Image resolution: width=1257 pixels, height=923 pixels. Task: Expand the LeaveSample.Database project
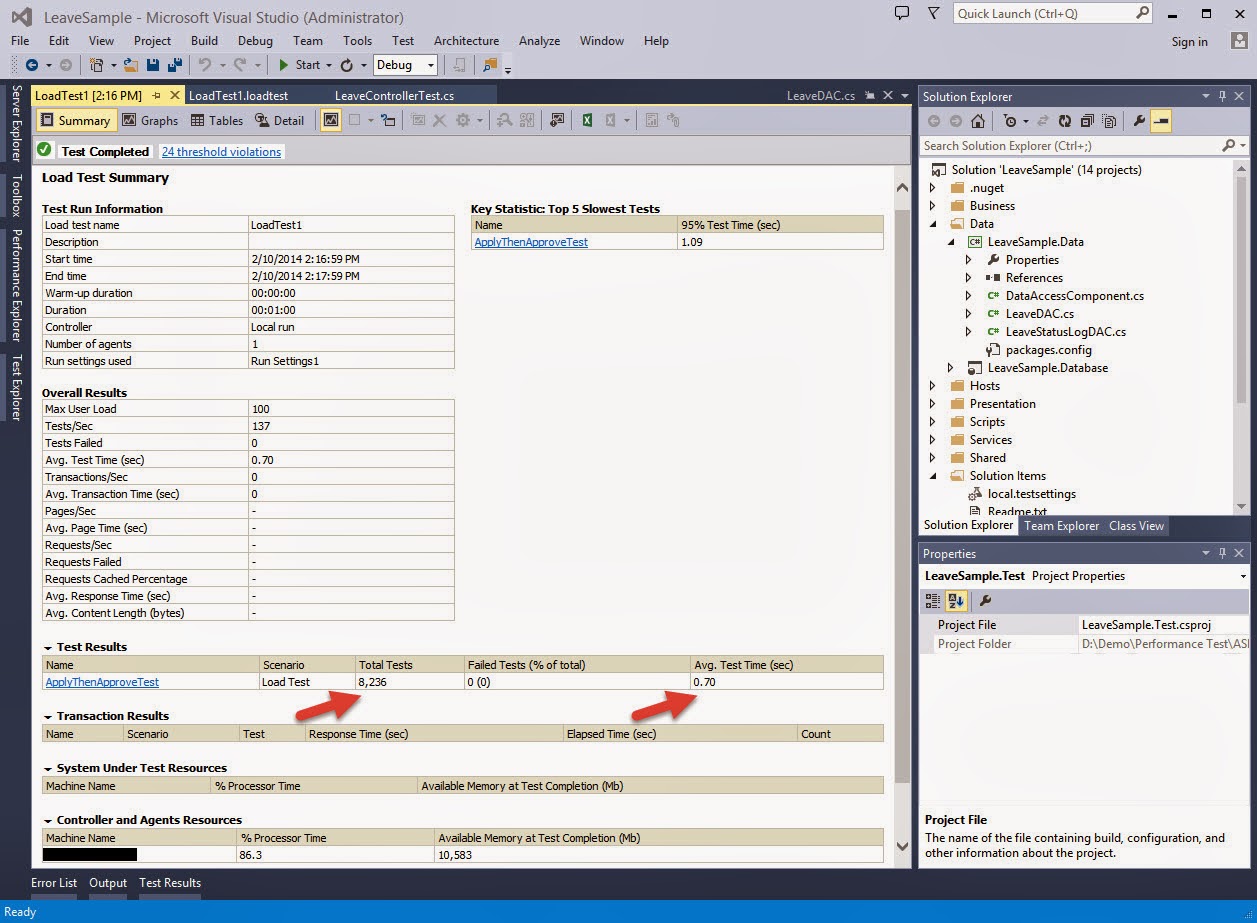click(951, 368)
